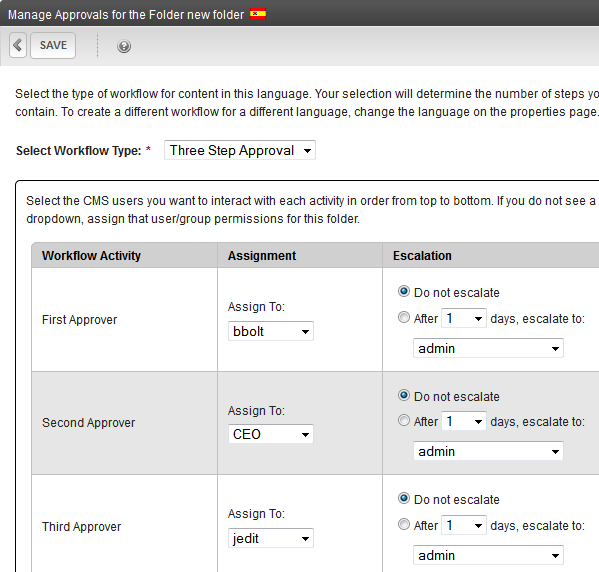
Task: Select Do not escalate for Third Approver
Action: (403, 499)
